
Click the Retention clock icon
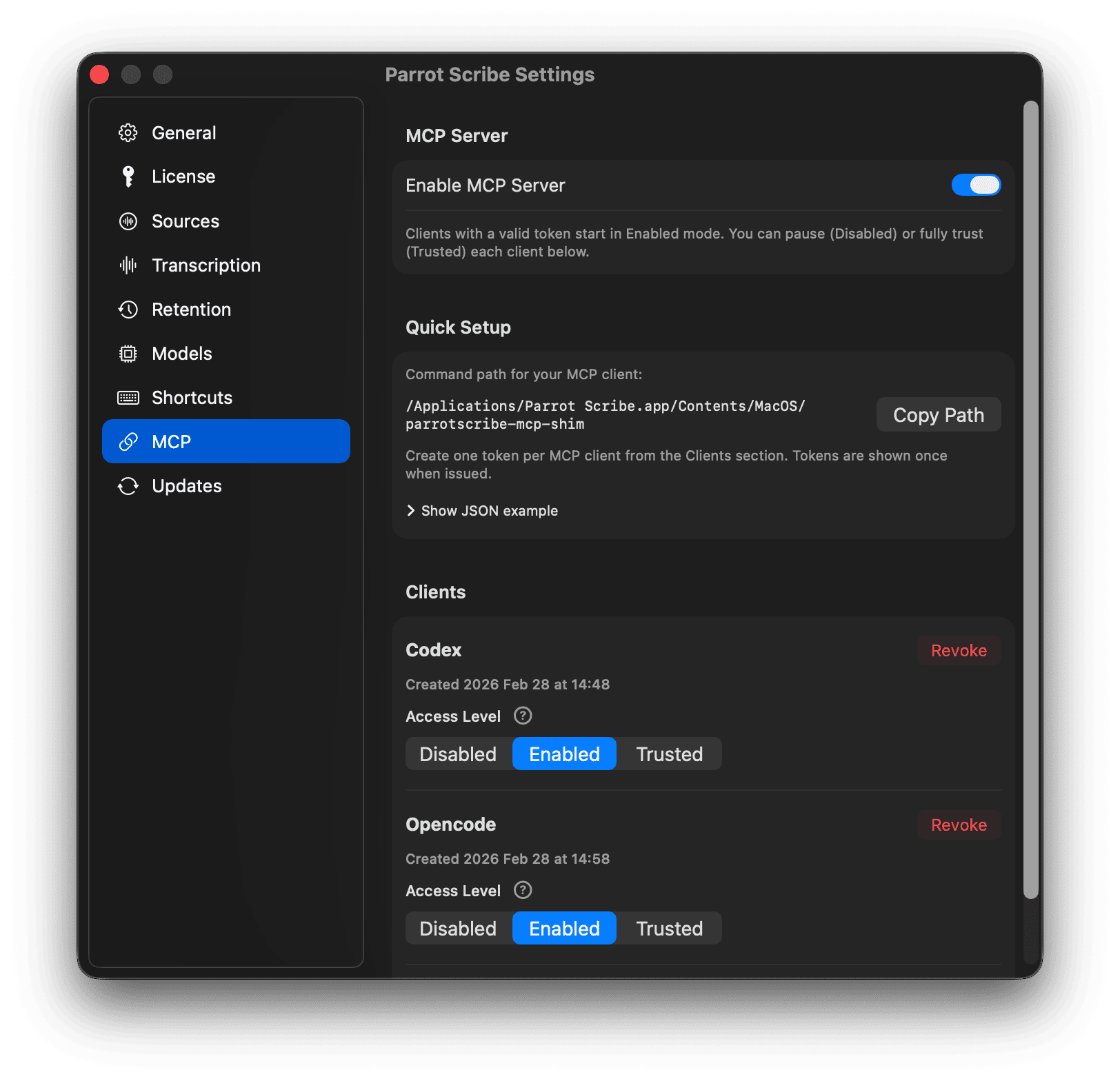(128, 310)
